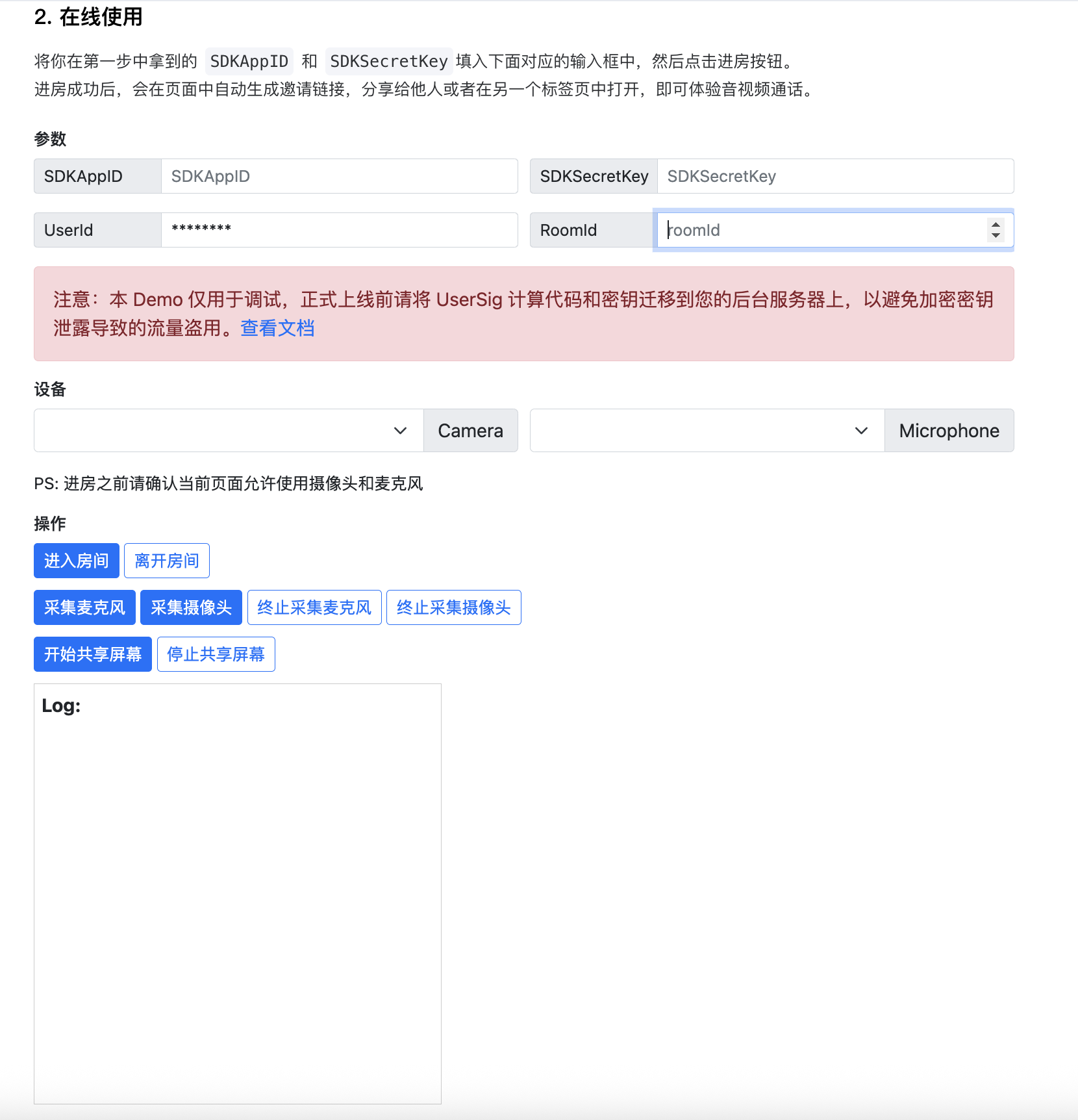Stop microphone capture via 终止采集麦克风
1078x1120 pixels.
coord(314,607)
